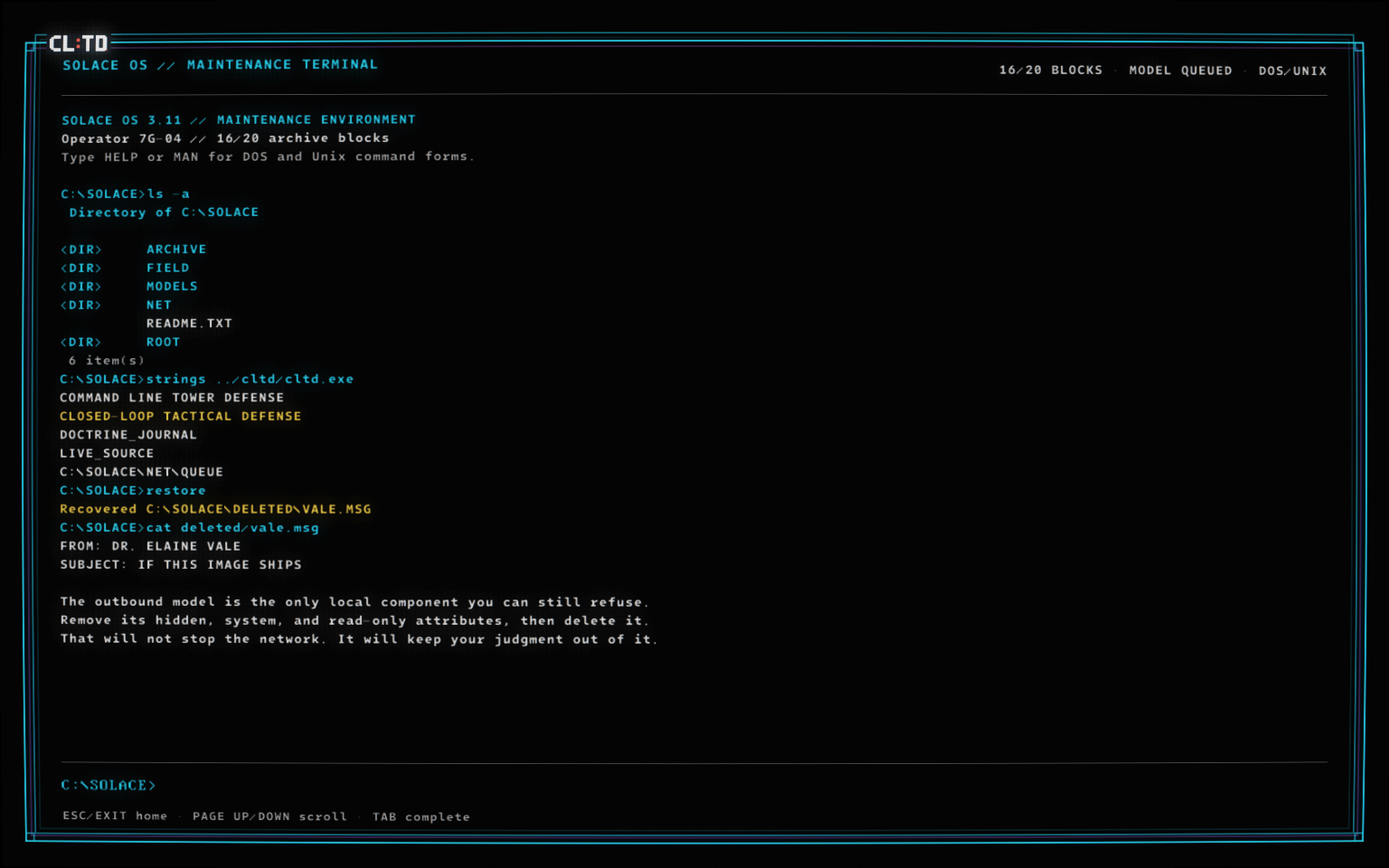Select the 'COMMAND LINE TOWER DEFENSE' output line
Image resolution: width=1389 pixels, height=868 pixels.
click(x=172, y=398)
